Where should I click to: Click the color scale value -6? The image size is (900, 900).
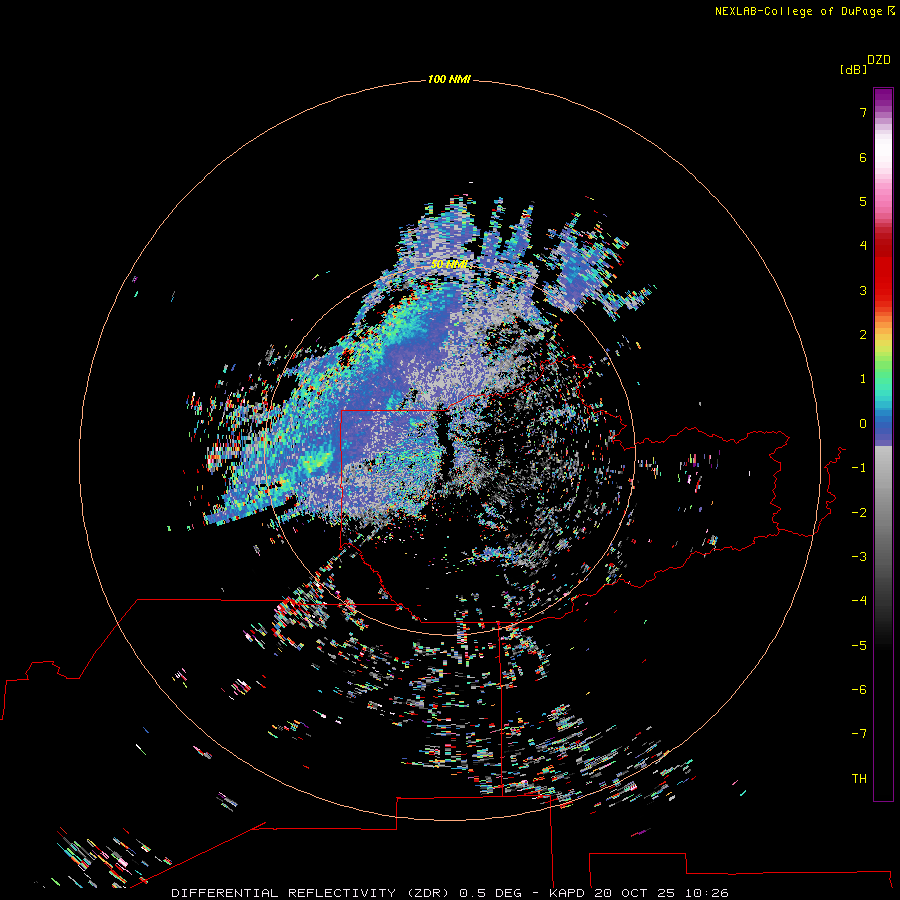pos(859,690)
